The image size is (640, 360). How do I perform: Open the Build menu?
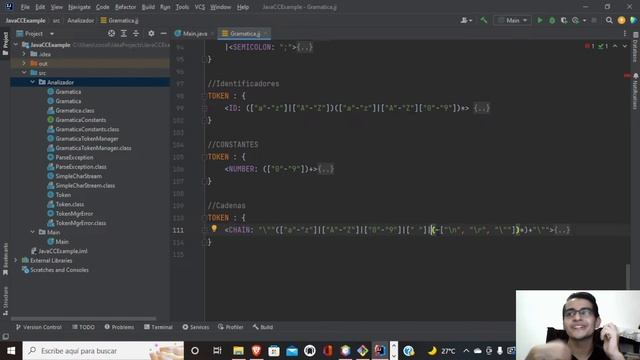pos(148,7)
